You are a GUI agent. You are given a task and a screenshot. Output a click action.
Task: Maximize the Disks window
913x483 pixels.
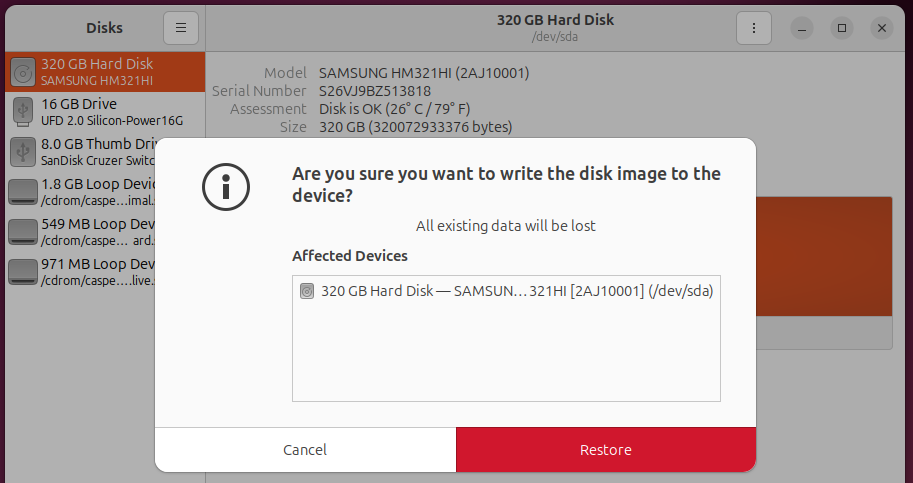842,28
